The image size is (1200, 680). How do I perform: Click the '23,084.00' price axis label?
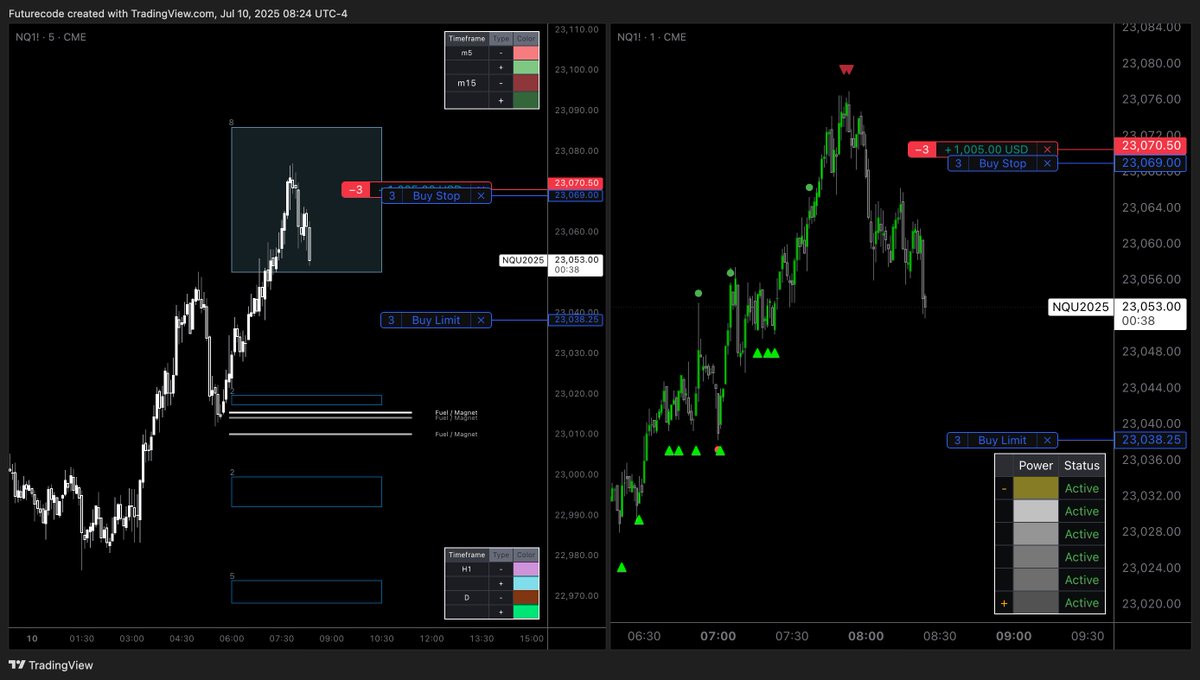[x=1152, y=27]
